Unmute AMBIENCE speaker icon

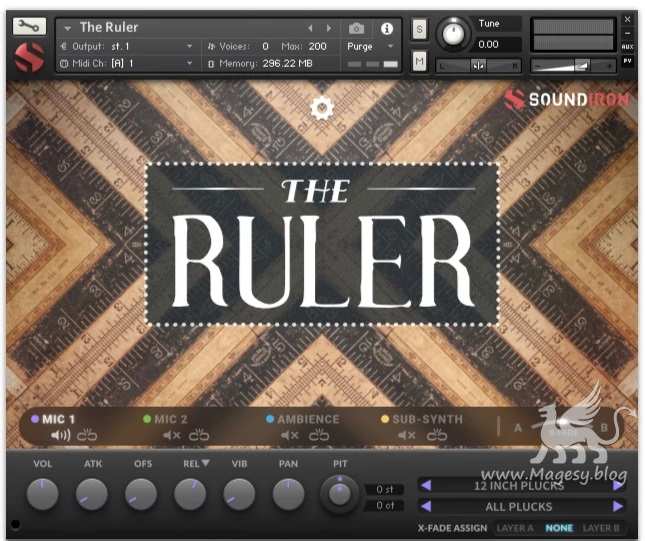(x=290, y=435)
